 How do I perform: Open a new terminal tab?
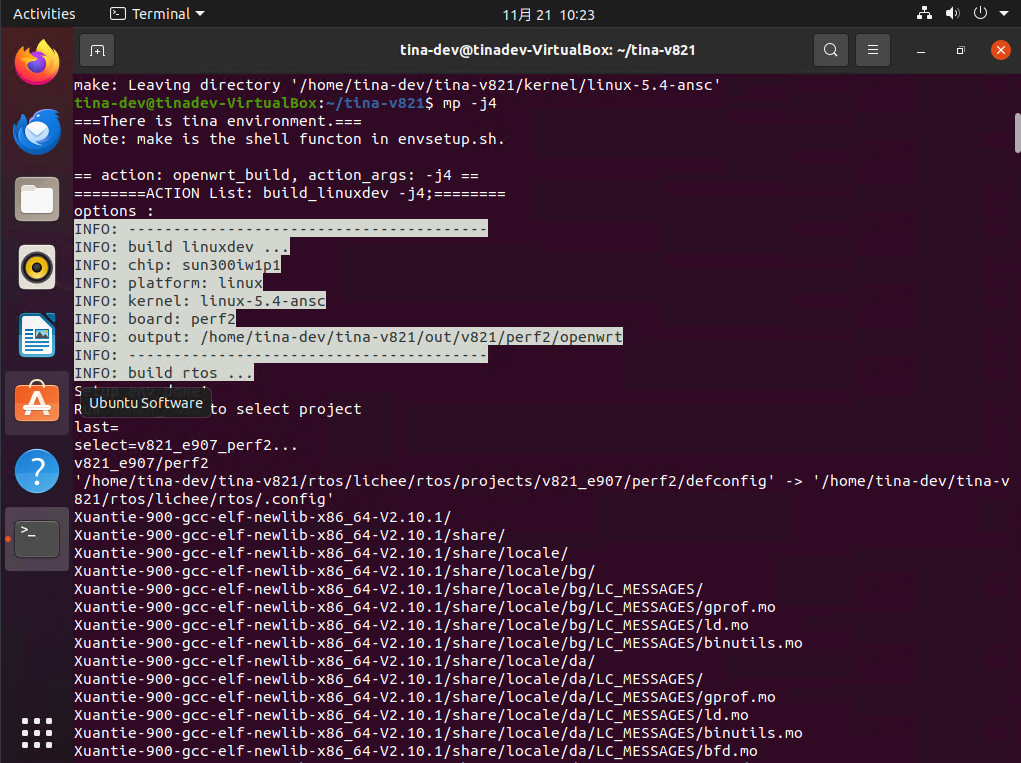[x=97, y=50]
